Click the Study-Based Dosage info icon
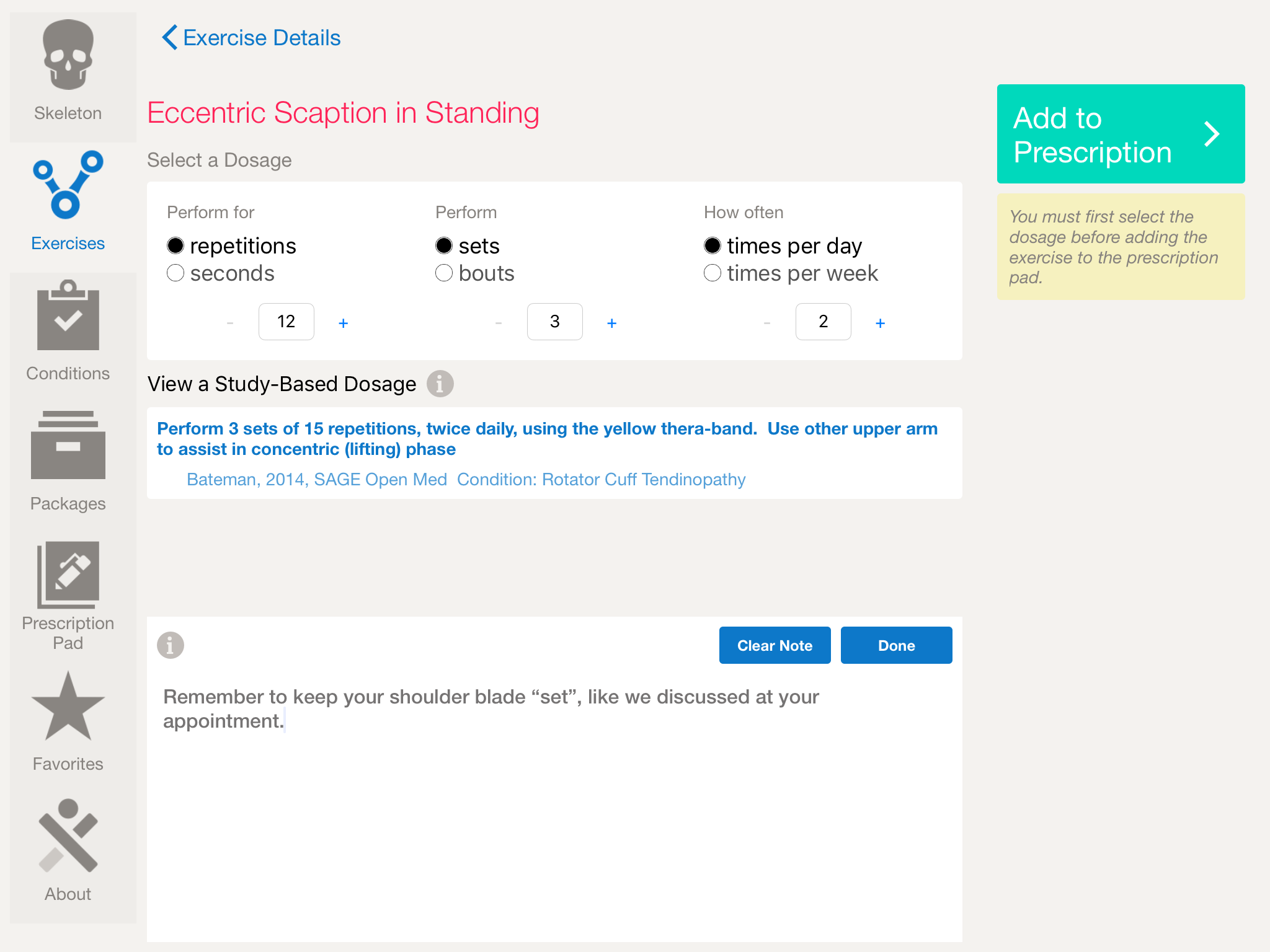This screenshot has height=952, width=1270. click(x=440, y=384)
